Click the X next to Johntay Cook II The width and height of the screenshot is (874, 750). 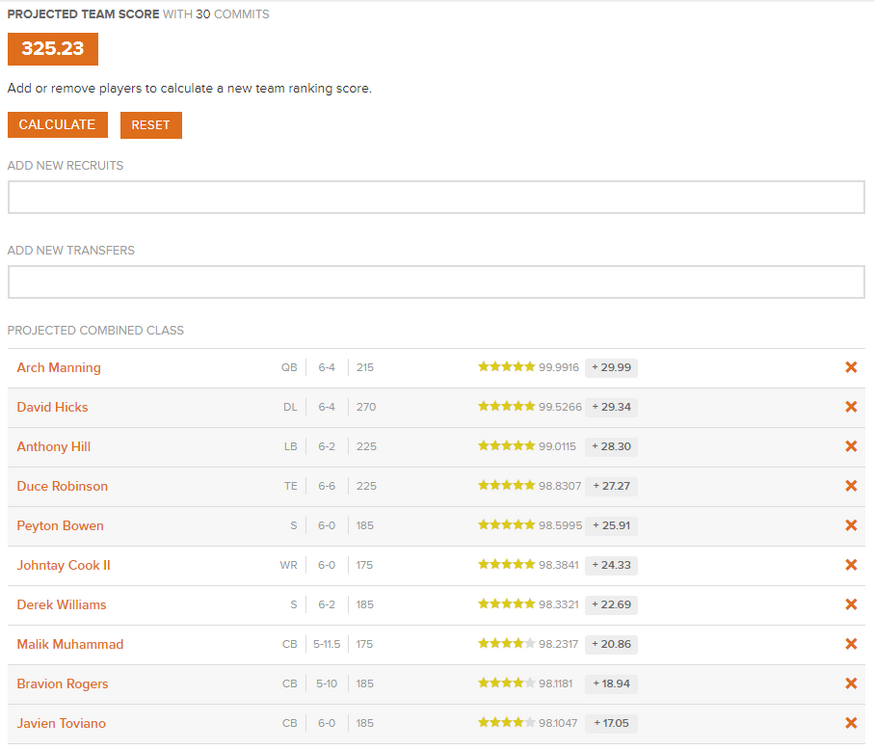[851, 565]
